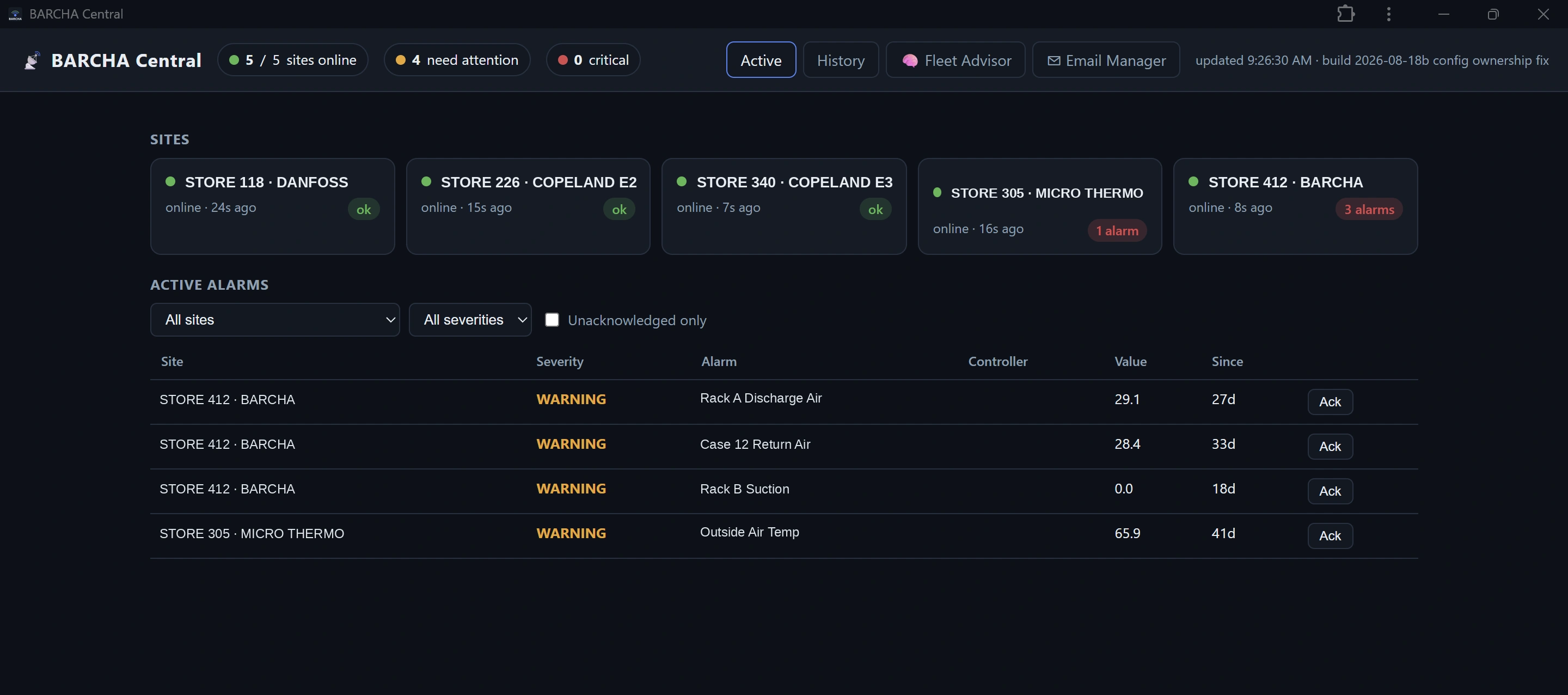Open the three-dot window menu
Viewport: 1568px width, 695px height.
pyautogui.click(x=1388, y=14)
